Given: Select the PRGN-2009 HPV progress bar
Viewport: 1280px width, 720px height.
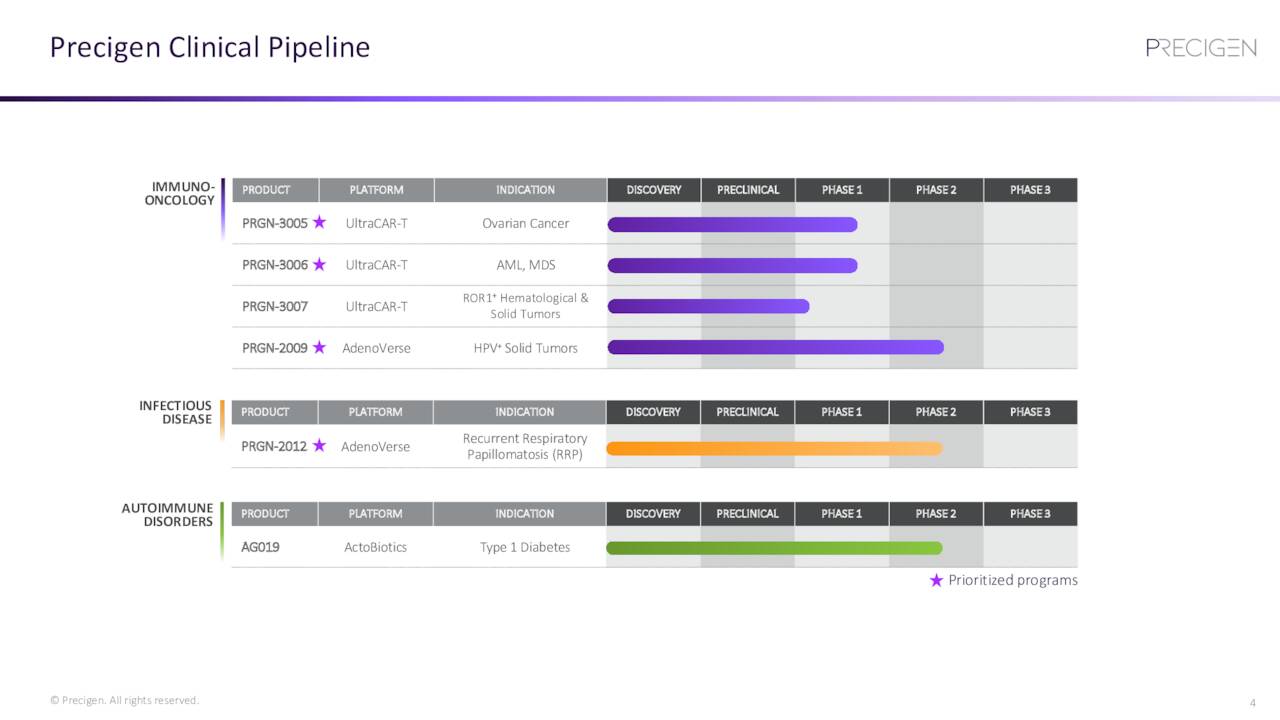Looking at the screenshot, I should (775, 347).
